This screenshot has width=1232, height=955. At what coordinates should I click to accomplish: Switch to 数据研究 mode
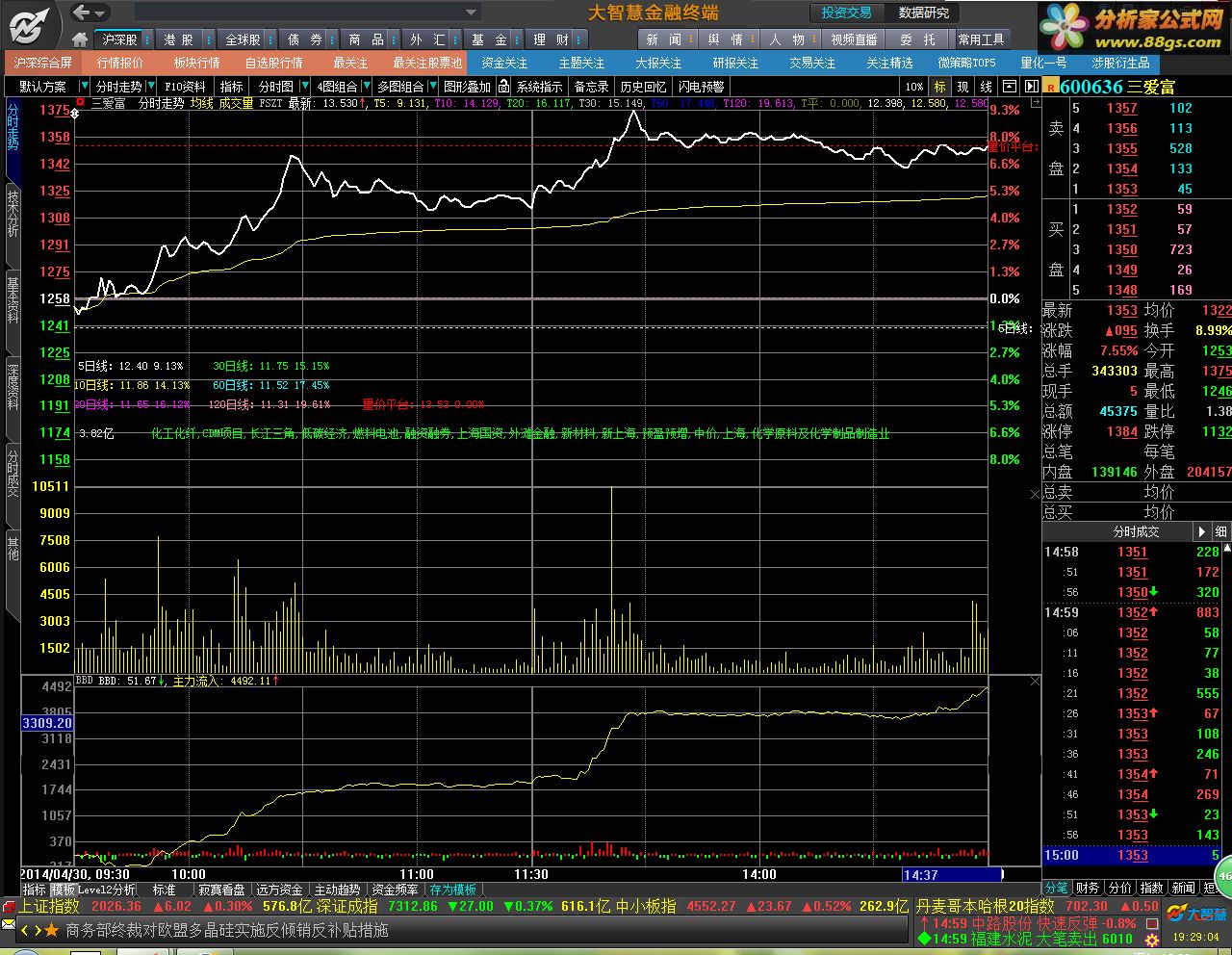click(923, 13)
